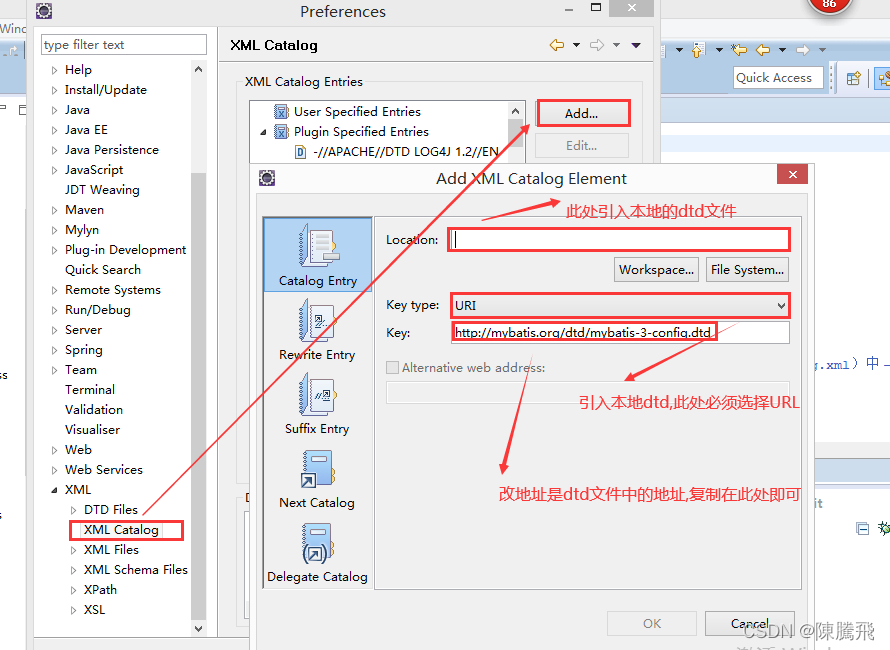The image size is (890, 650).
Task: Select Validation in the preferences tree
Action: click(x=94, y=409)
